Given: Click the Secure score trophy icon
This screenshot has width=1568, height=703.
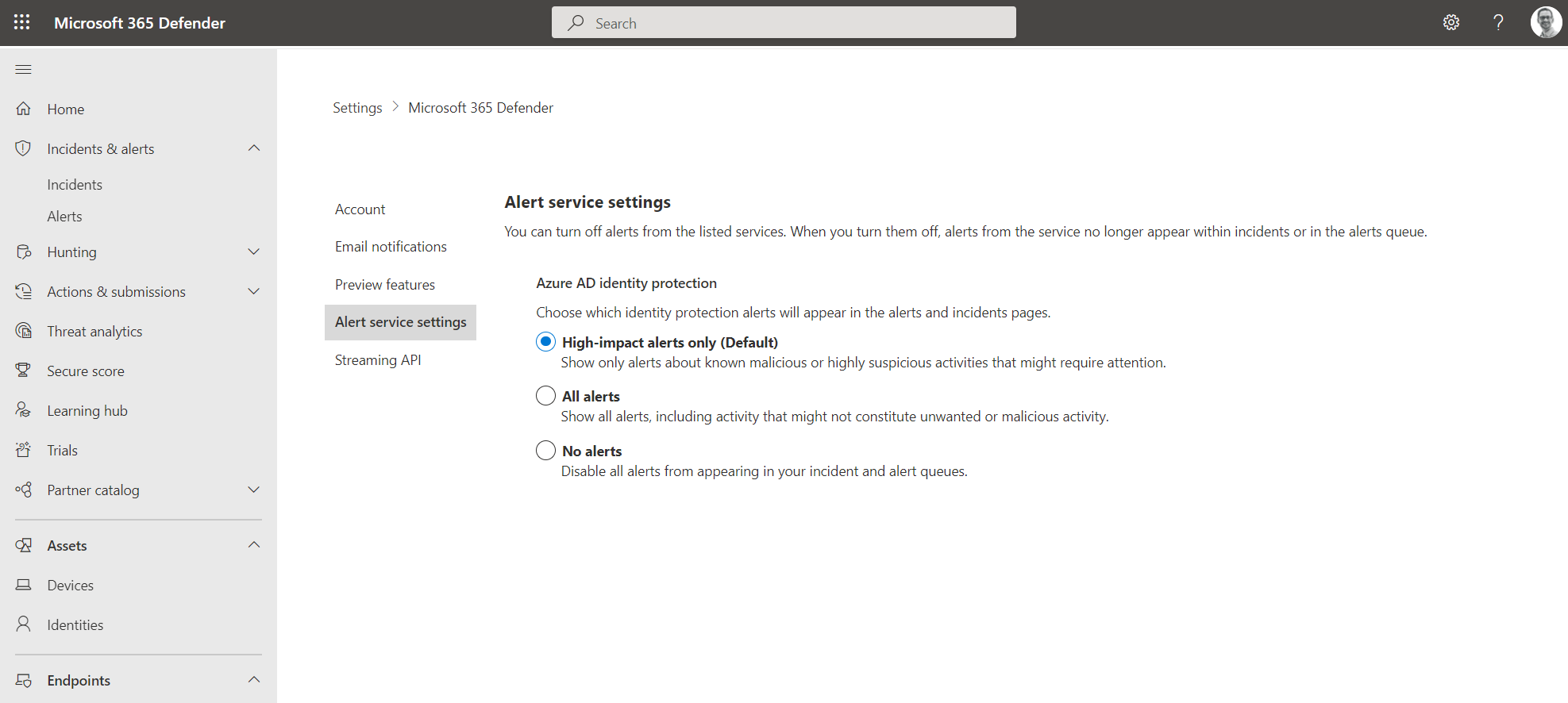Looking at the screenshot, I should point(24,371).
